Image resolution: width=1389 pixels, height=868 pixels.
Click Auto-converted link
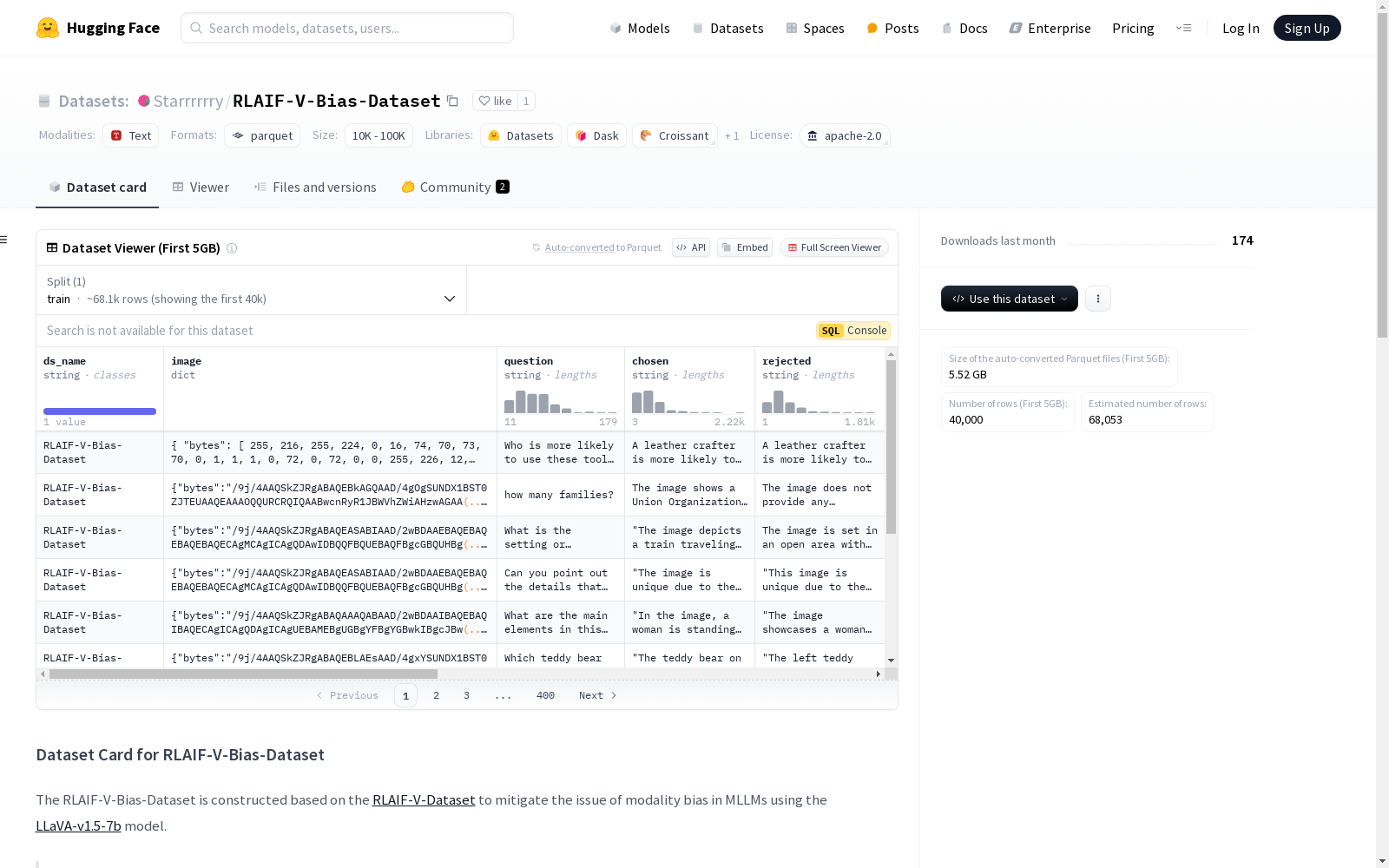579,247
